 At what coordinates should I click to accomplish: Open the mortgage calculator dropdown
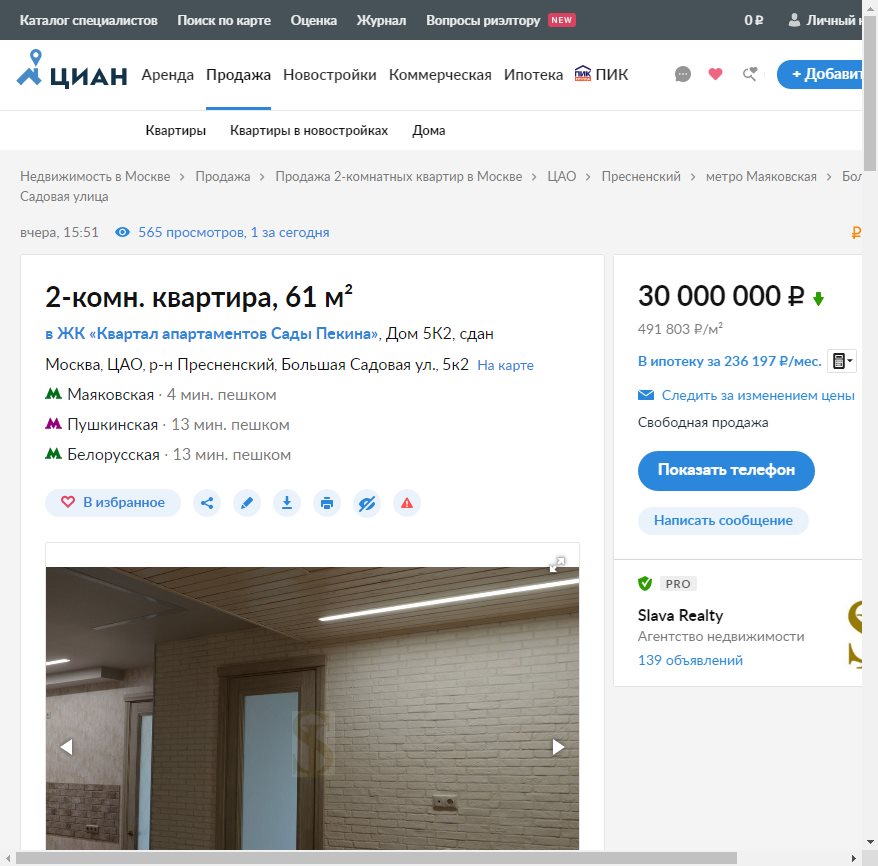(x=842, y=361)
